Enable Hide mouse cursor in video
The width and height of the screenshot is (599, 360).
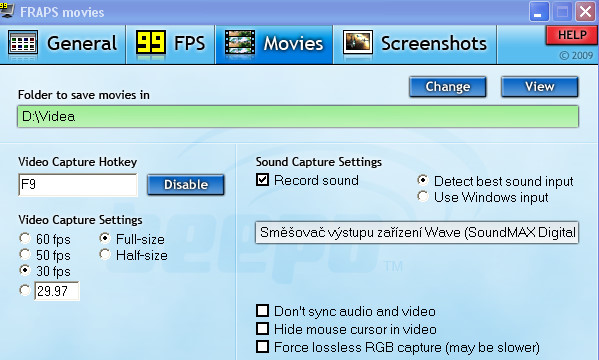[x=262, y=329]
